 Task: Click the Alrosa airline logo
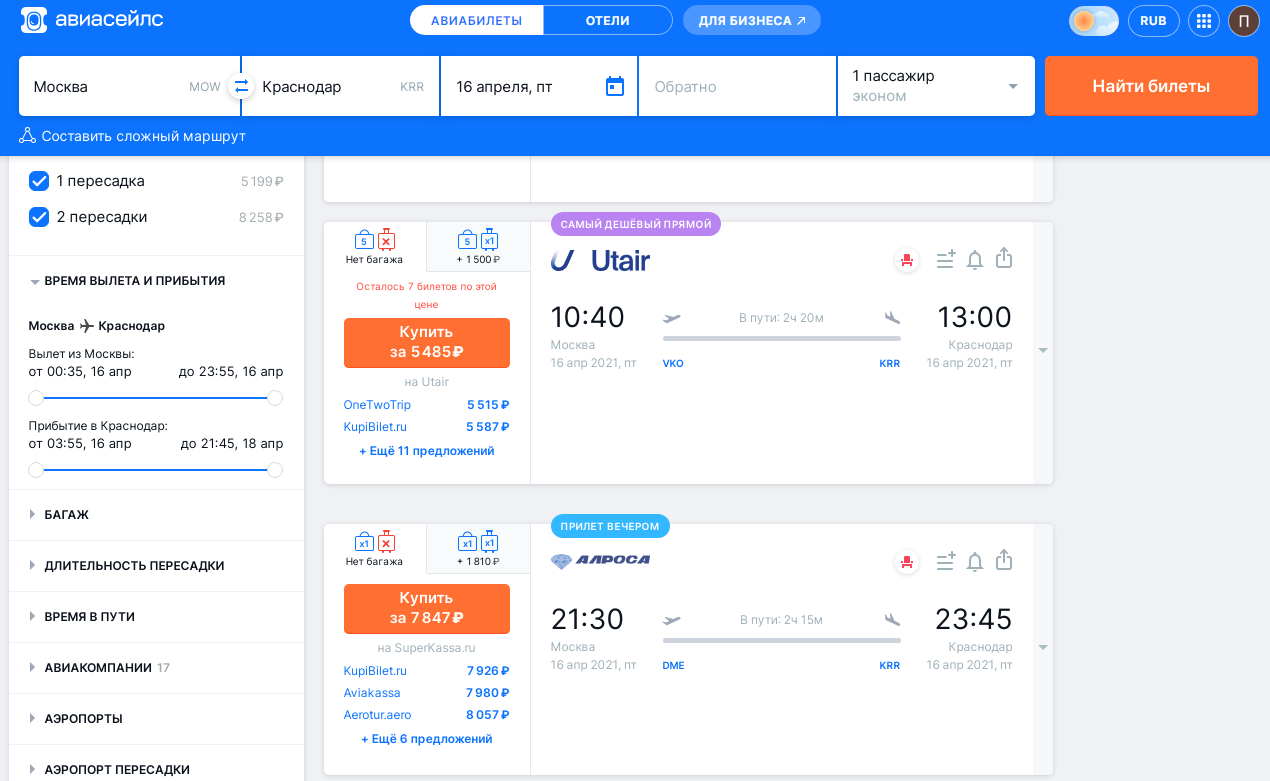(x=600, y=560)
